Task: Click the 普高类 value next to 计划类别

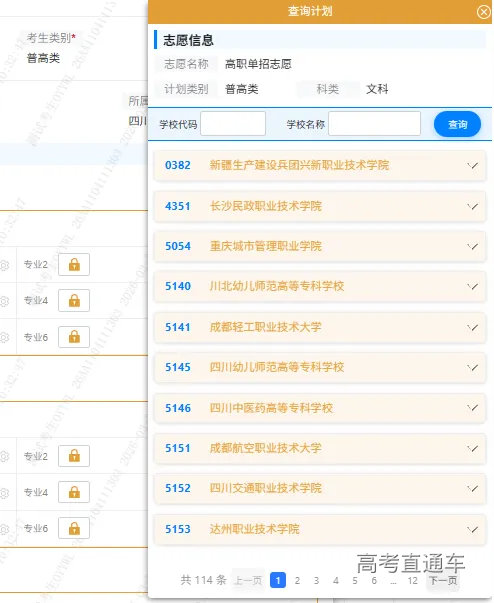Action: pos(241,89)
